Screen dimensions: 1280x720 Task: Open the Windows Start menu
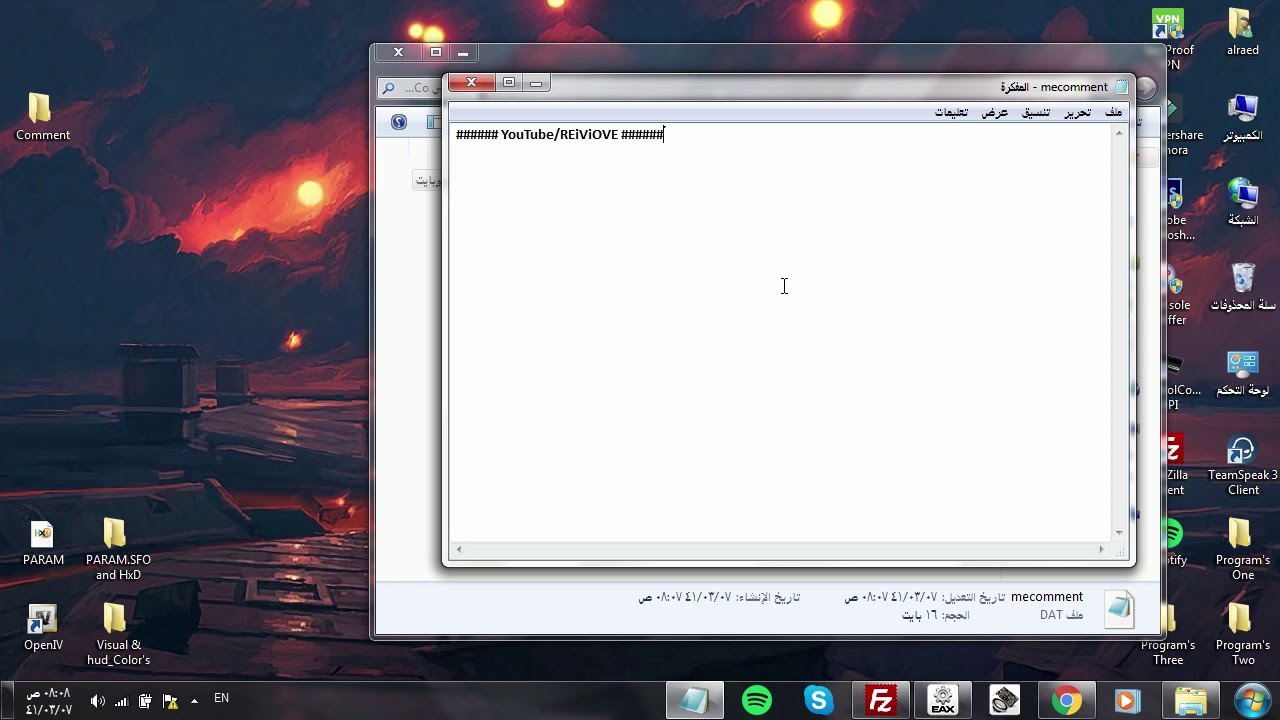pos(1252,700)
